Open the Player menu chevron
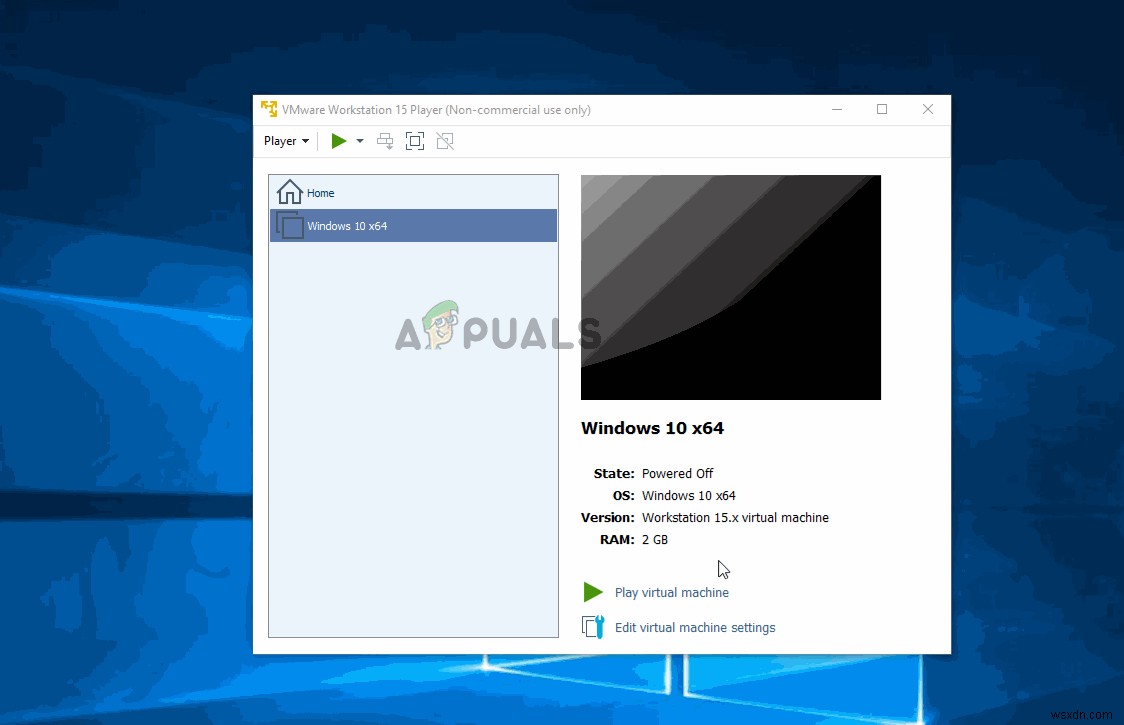Viewport: 1124px width, 725px height. coord(305,140)
